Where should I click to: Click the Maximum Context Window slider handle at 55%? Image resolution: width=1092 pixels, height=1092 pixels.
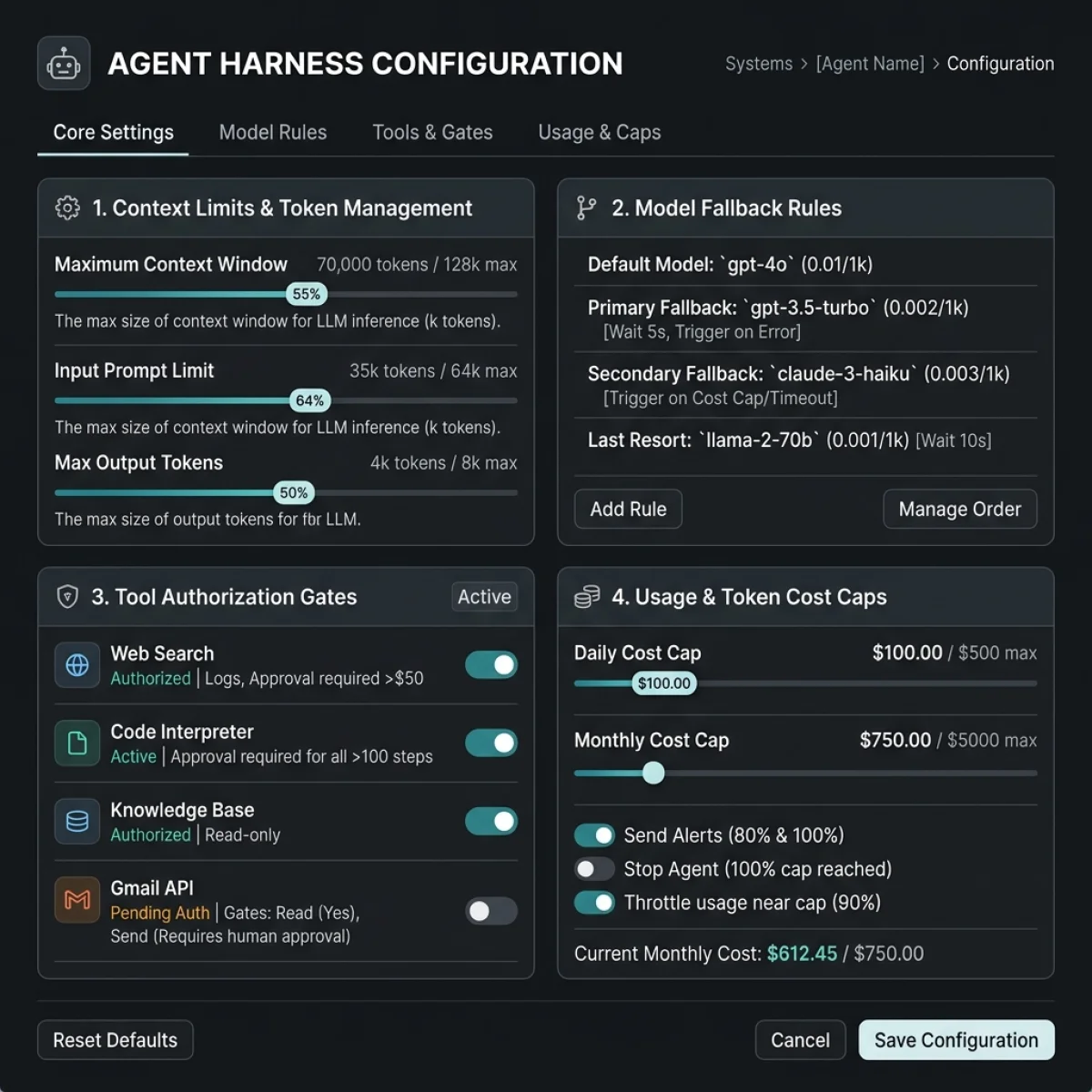pos(307,294)
